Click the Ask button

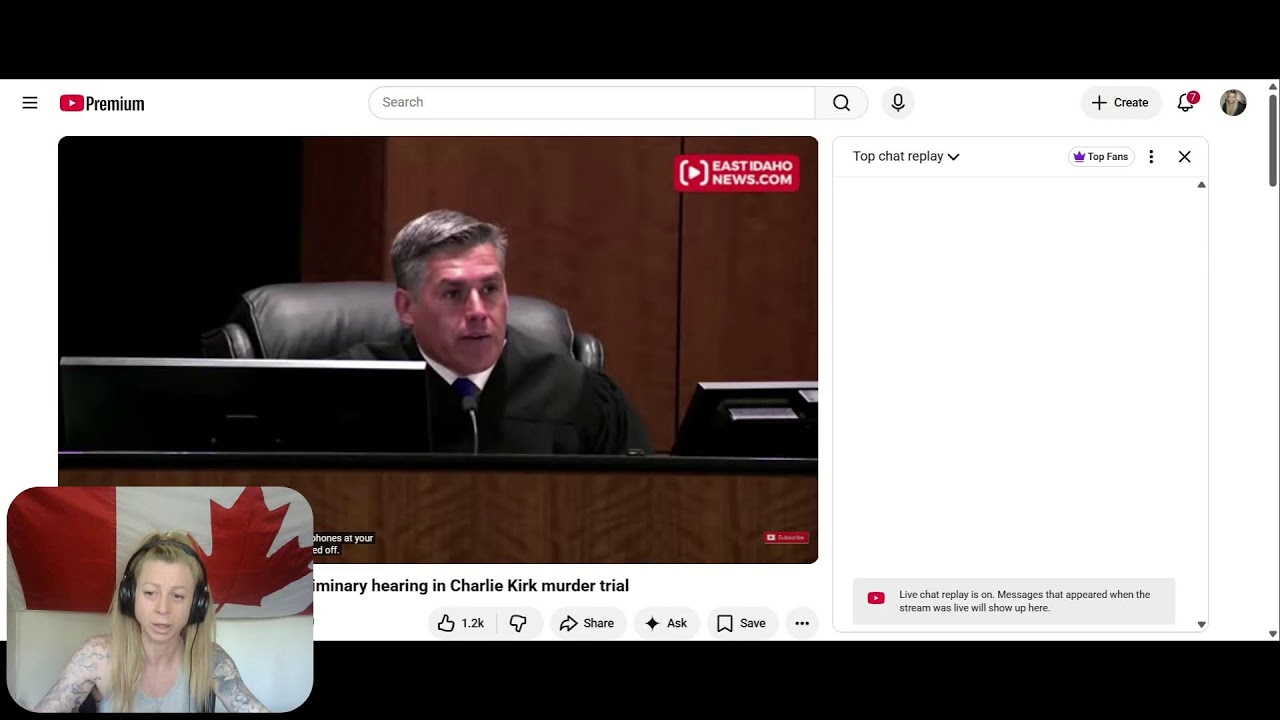point(666,623)
